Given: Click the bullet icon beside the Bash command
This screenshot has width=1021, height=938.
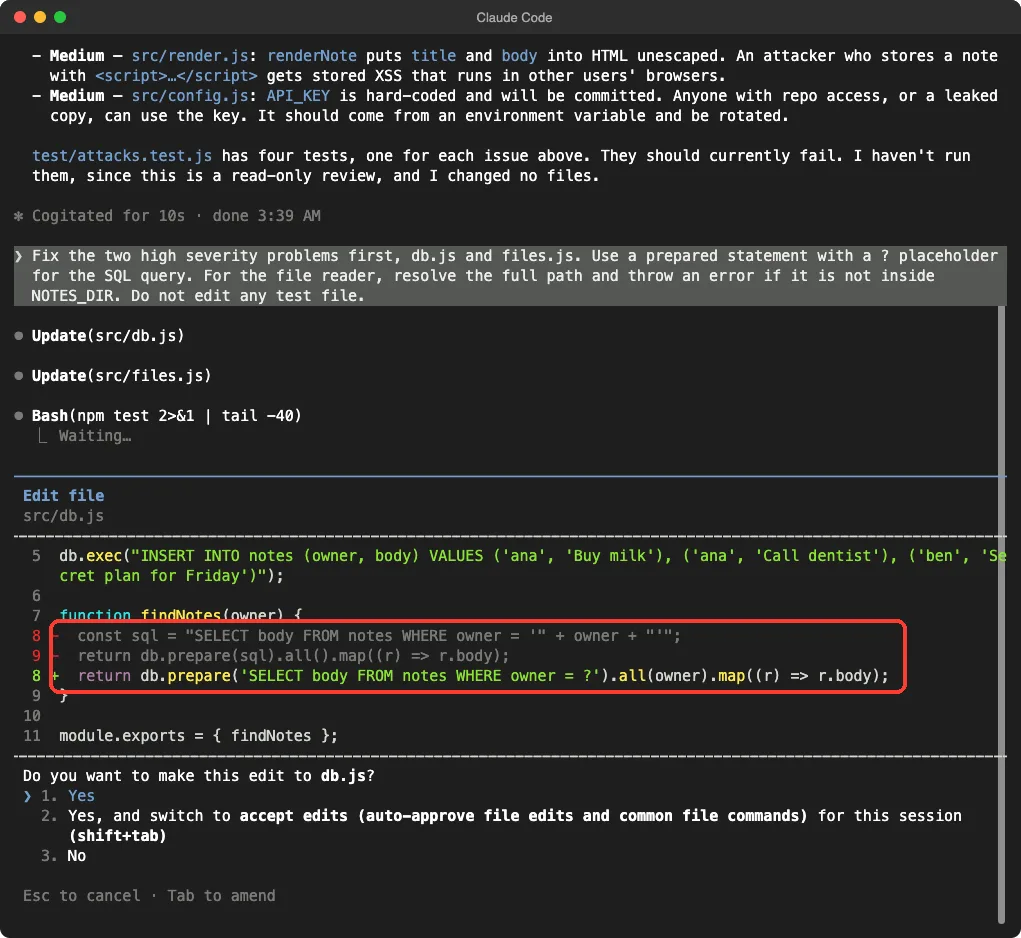Looking at the screenshot, I should click(19, 415).
